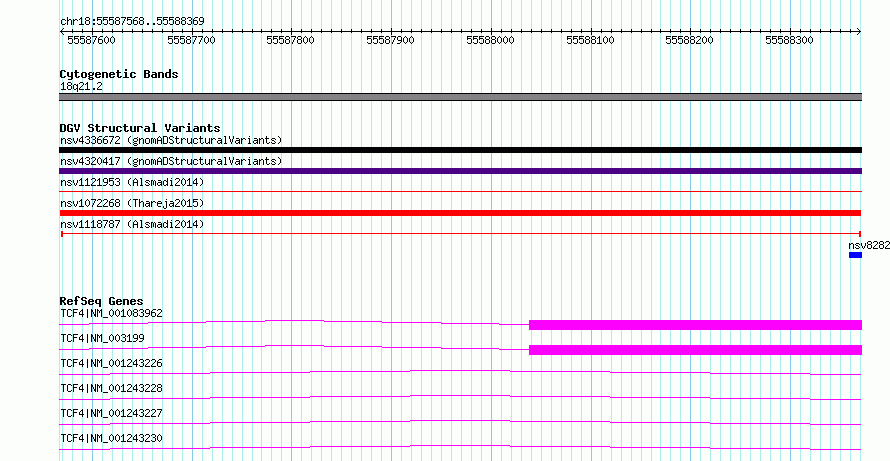Open transcript label TCF4|NM_001243230
Image resolution: width=890 pixels, height=461 pixels.
(111, 438)
